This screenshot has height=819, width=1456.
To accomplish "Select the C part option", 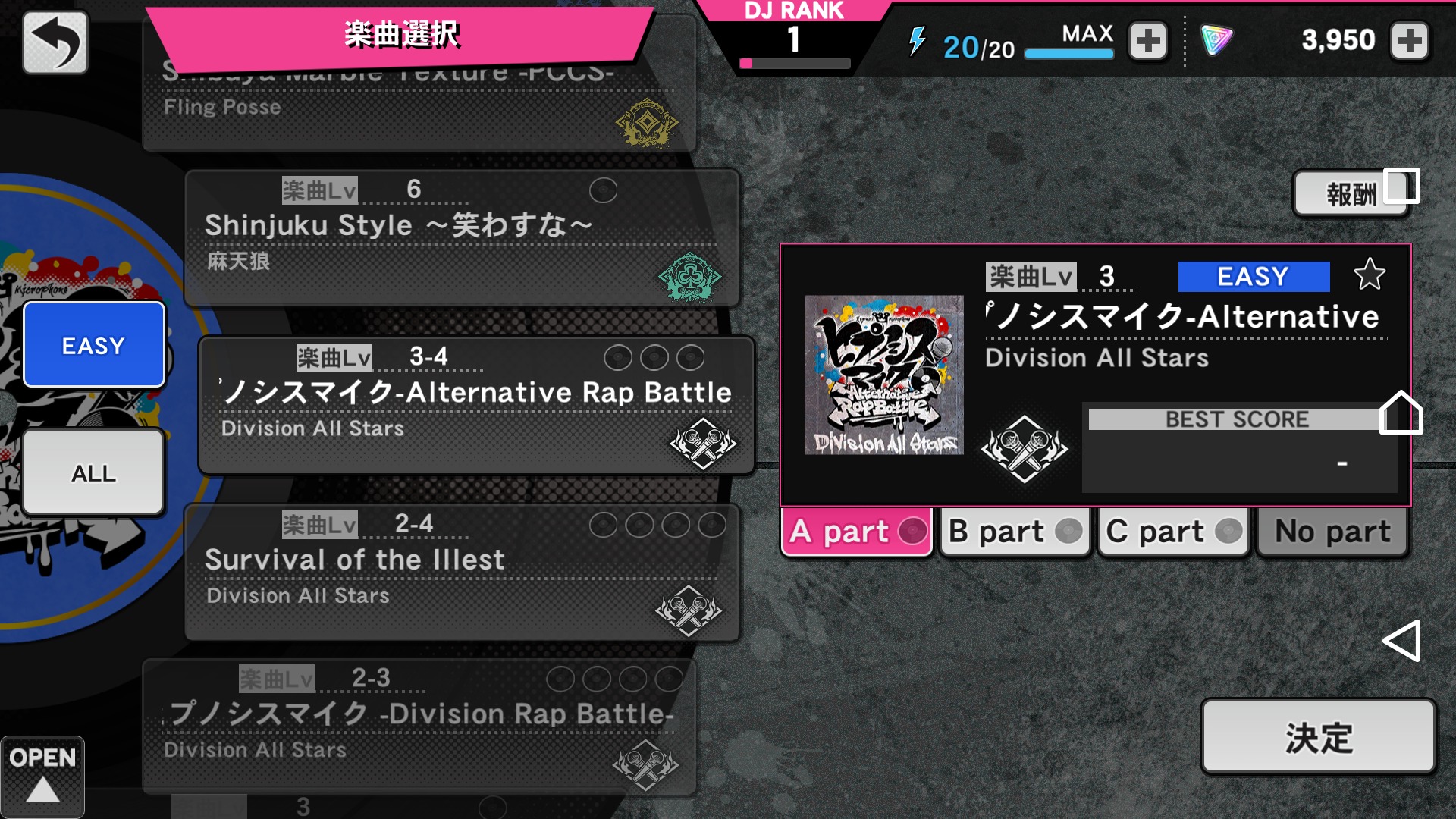I will (1174, 532).
